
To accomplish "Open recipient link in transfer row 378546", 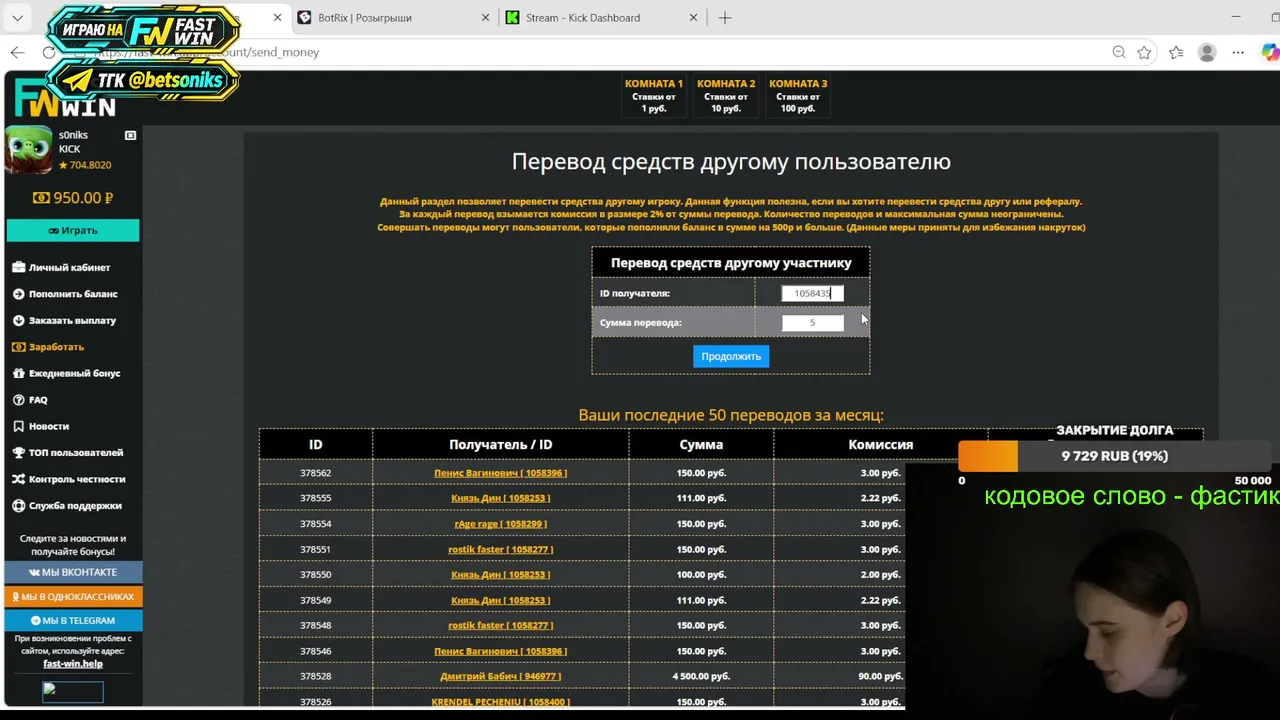I will [500, 651].
